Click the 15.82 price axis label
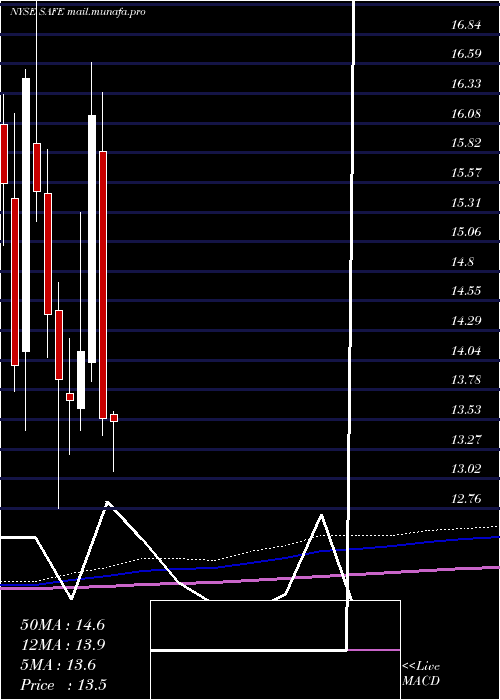This screenshot has width=500, height=700. [466, 143]
